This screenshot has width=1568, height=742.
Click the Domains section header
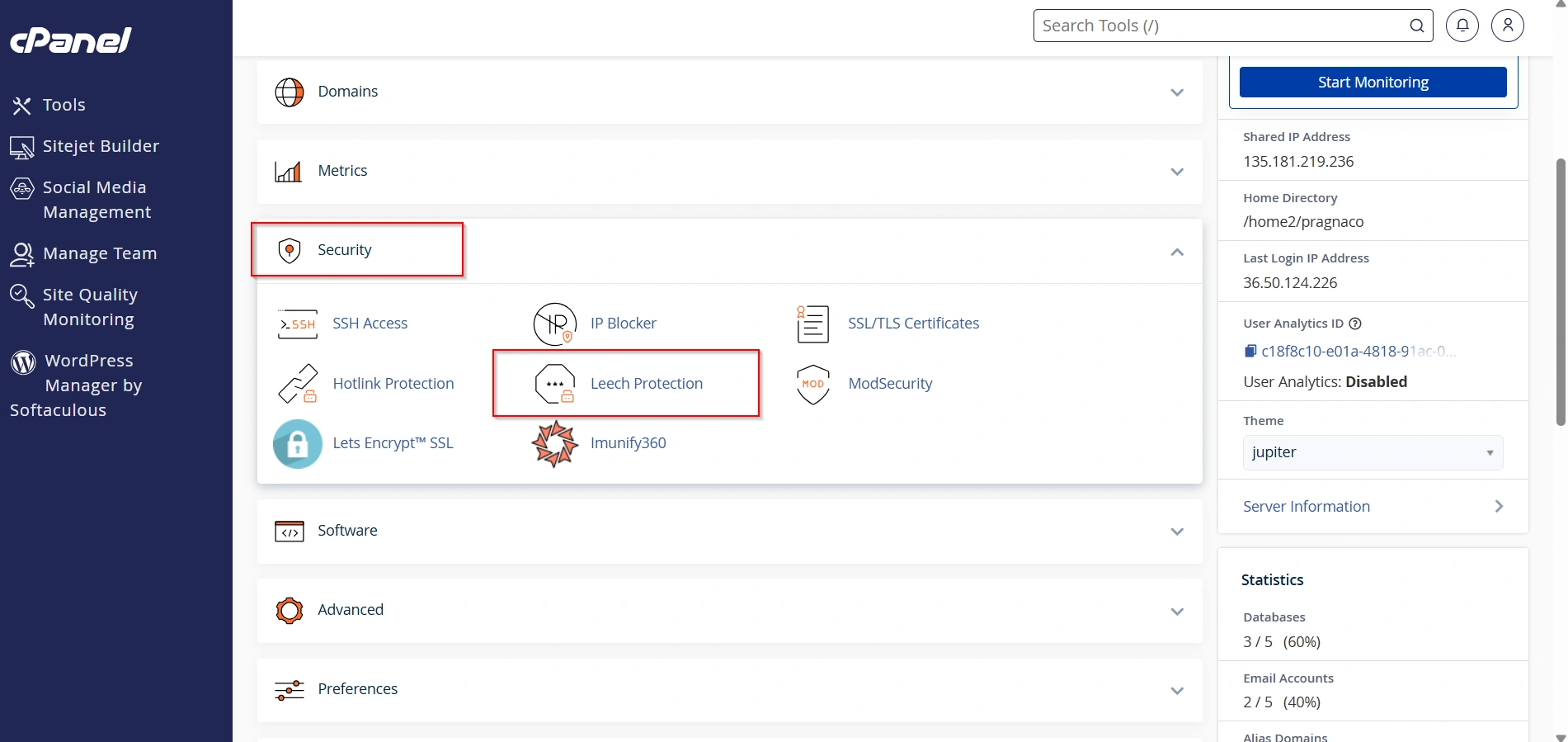(x=730, y=92)
